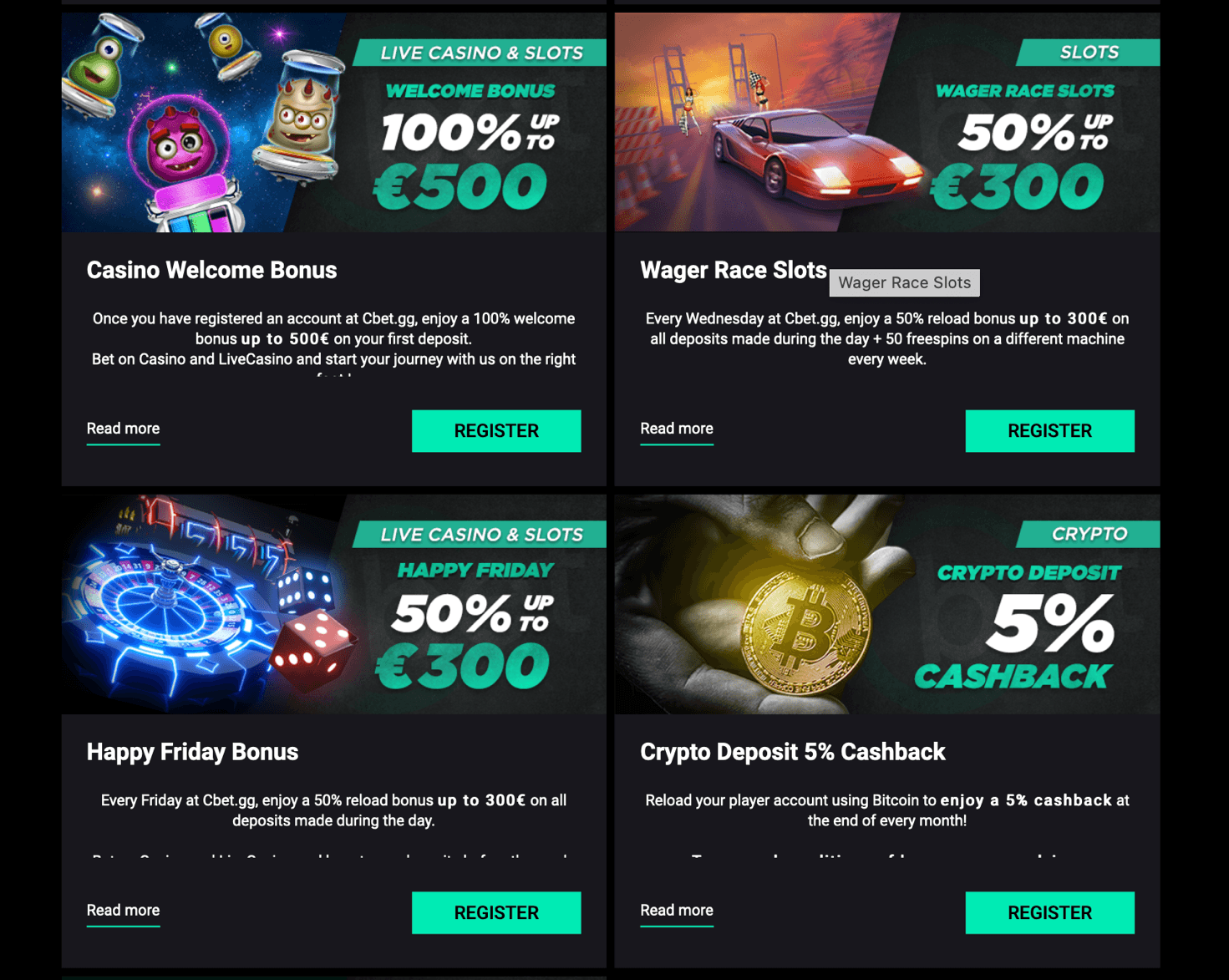Click Register under Wager Race Slots
The height and width of the screenshot is (980, 1229).
1049,431
